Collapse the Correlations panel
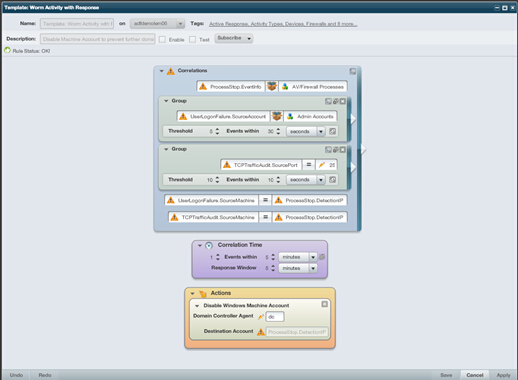Screen dimensions: 518x380 pos(161,71)
